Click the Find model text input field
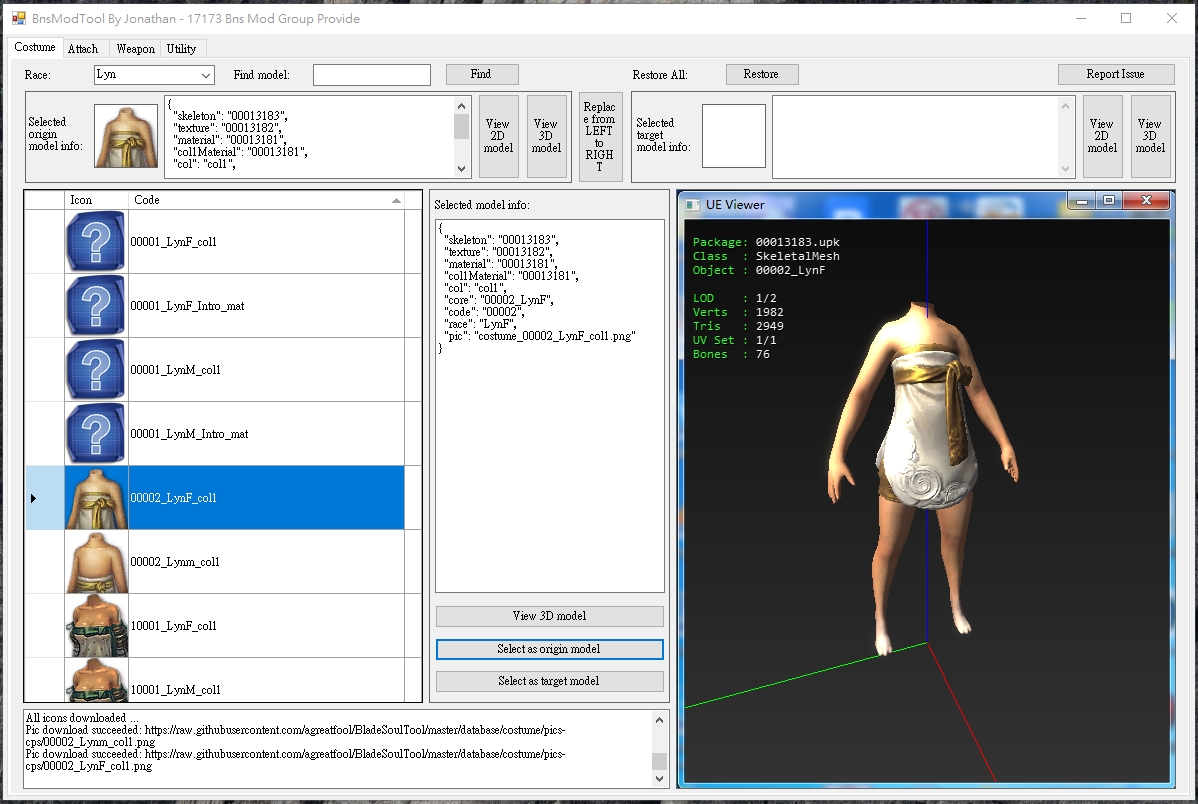Image resolution: width=1198 pixels, height=804 pixels. point(371,75)
